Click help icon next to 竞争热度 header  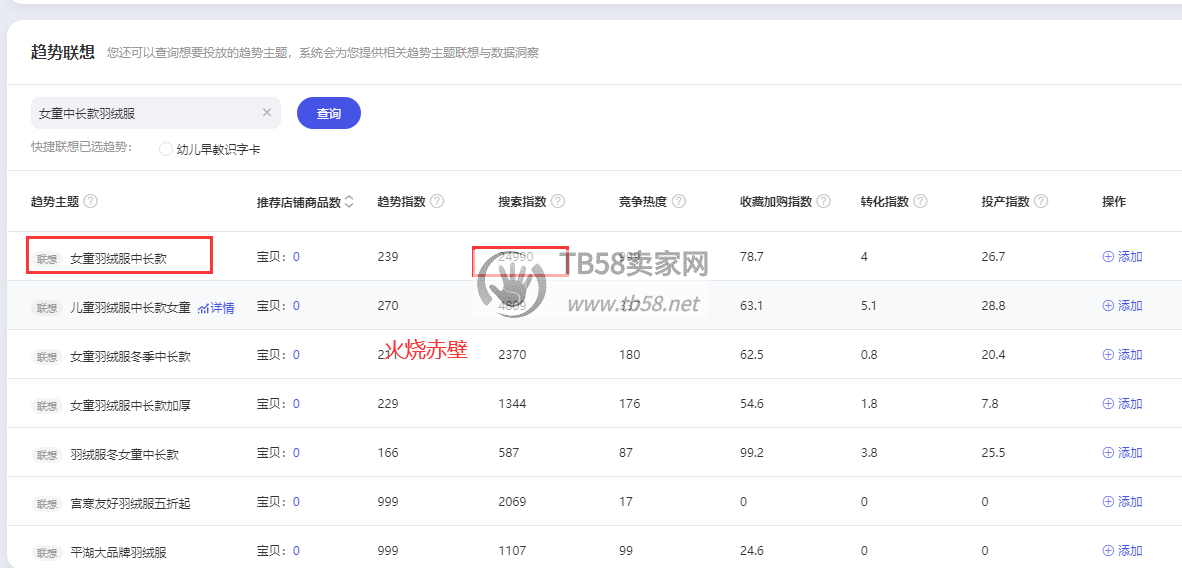click(678, 201)
